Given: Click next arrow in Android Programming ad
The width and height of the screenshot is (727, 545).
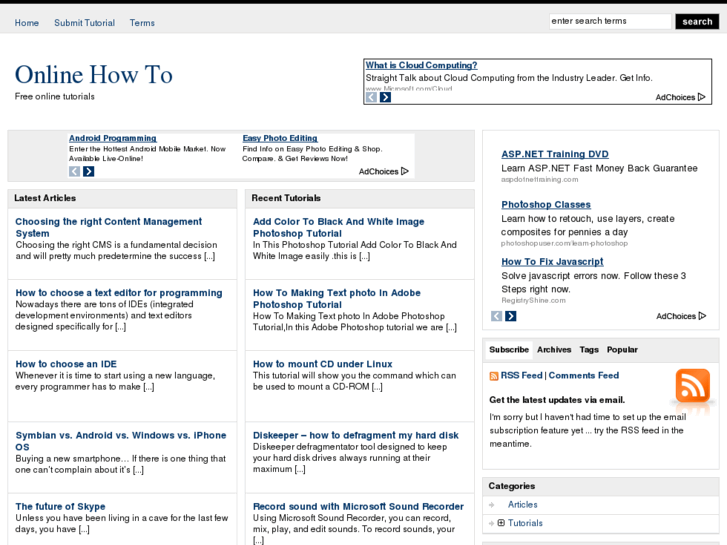Looking at the screenshot, I should (x=89, y=172).
